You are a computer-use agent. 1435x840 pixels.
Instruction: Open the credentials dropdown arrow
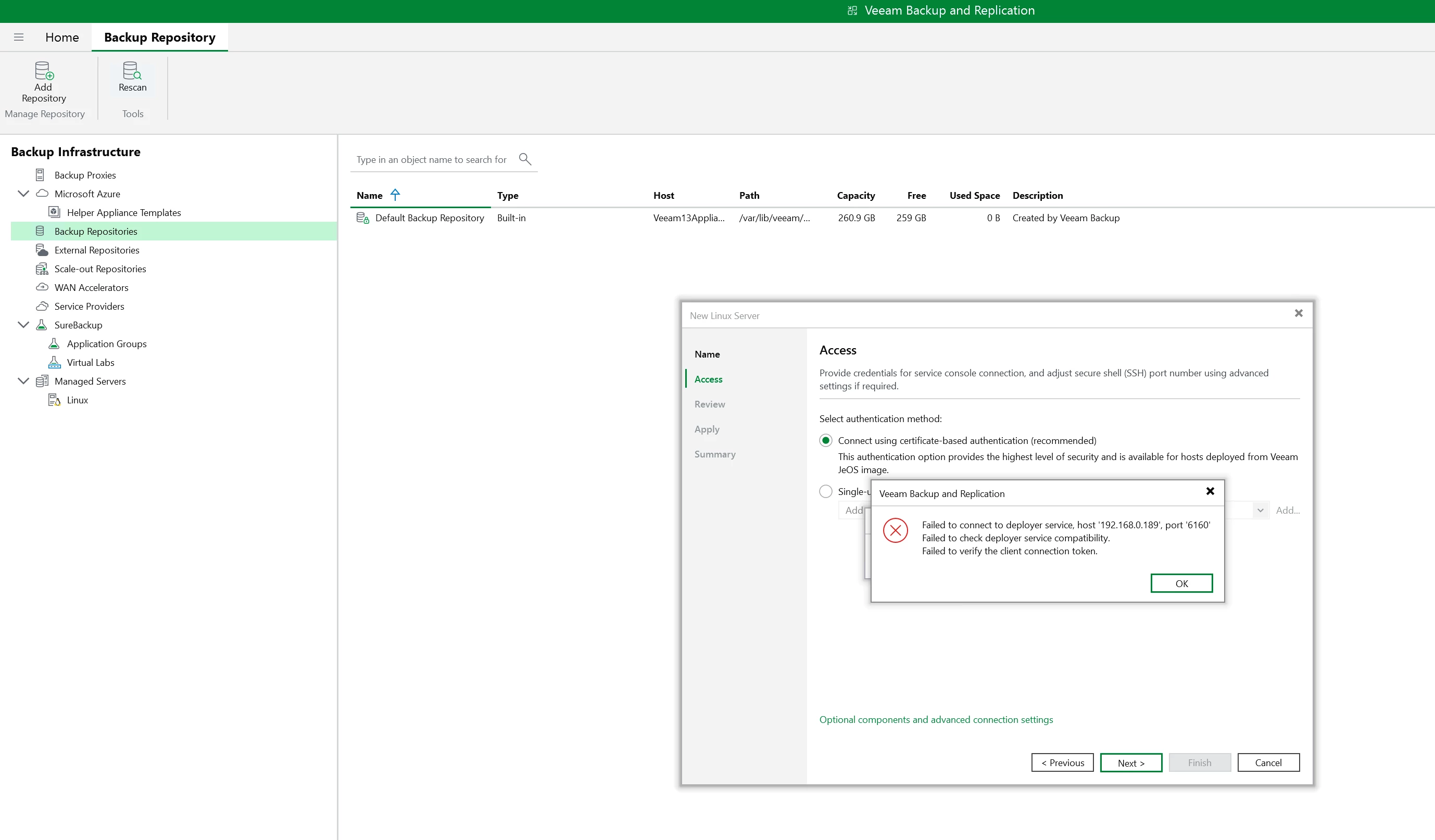pyautogui.click(x=1260, y=511)
